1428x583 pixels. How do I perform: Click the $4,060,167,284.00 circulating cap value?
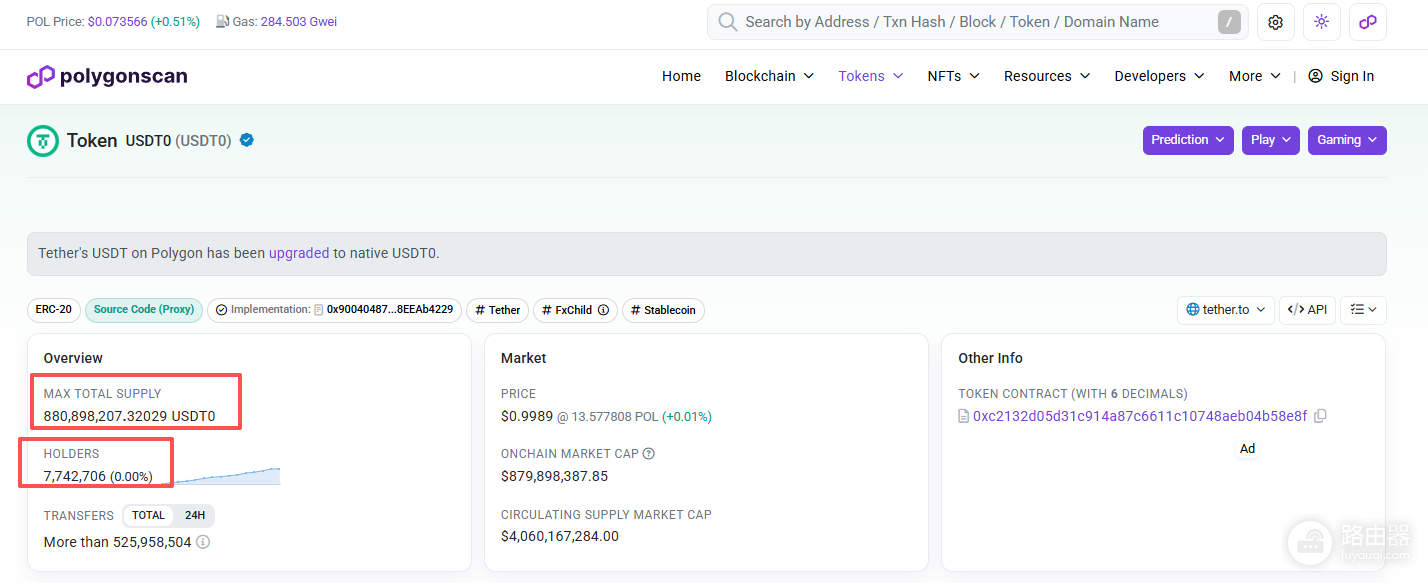coord(560,536)
